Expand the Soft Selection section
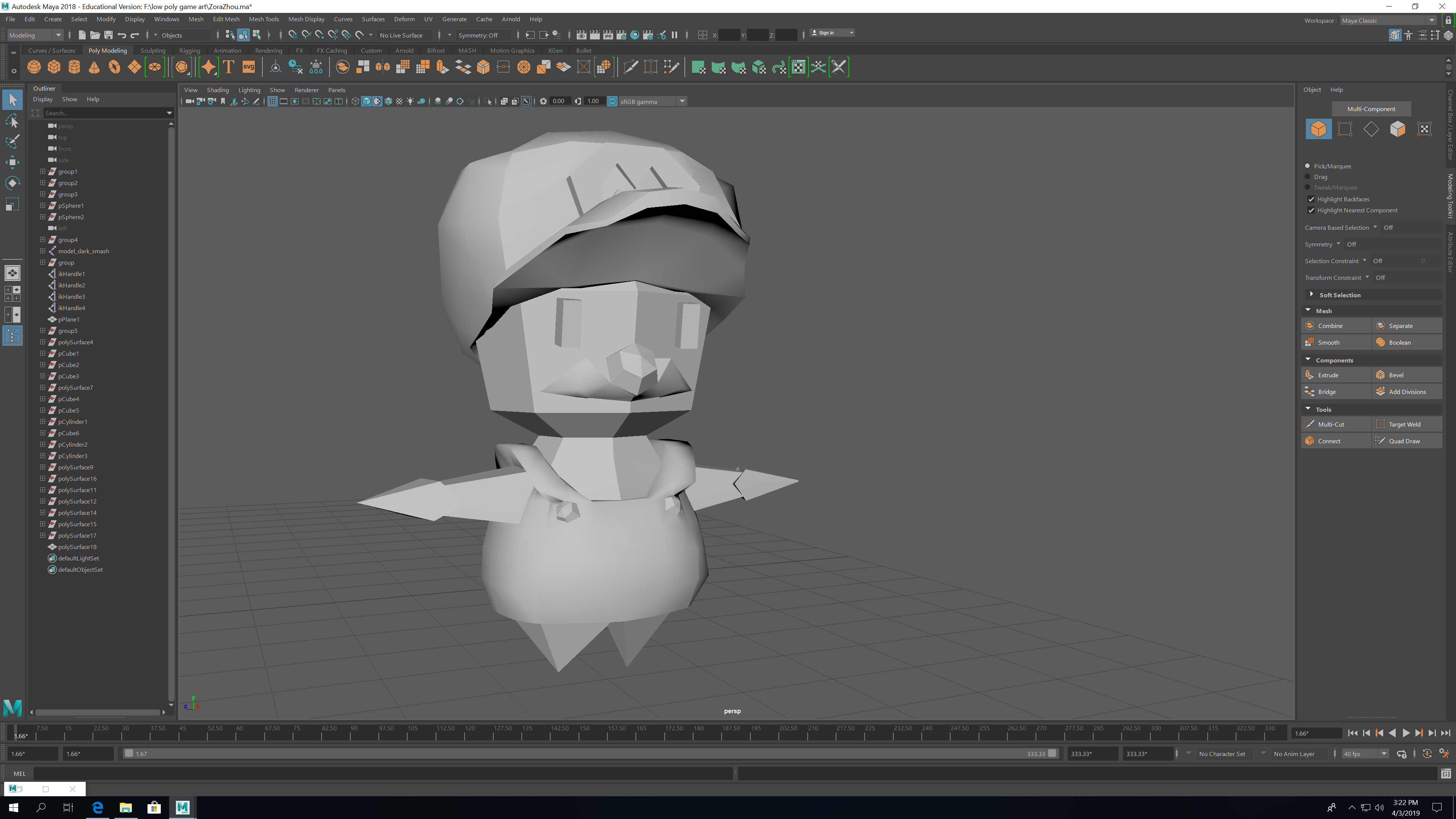The height and width of the screenshot is (819, 1456). point(1312,295)
